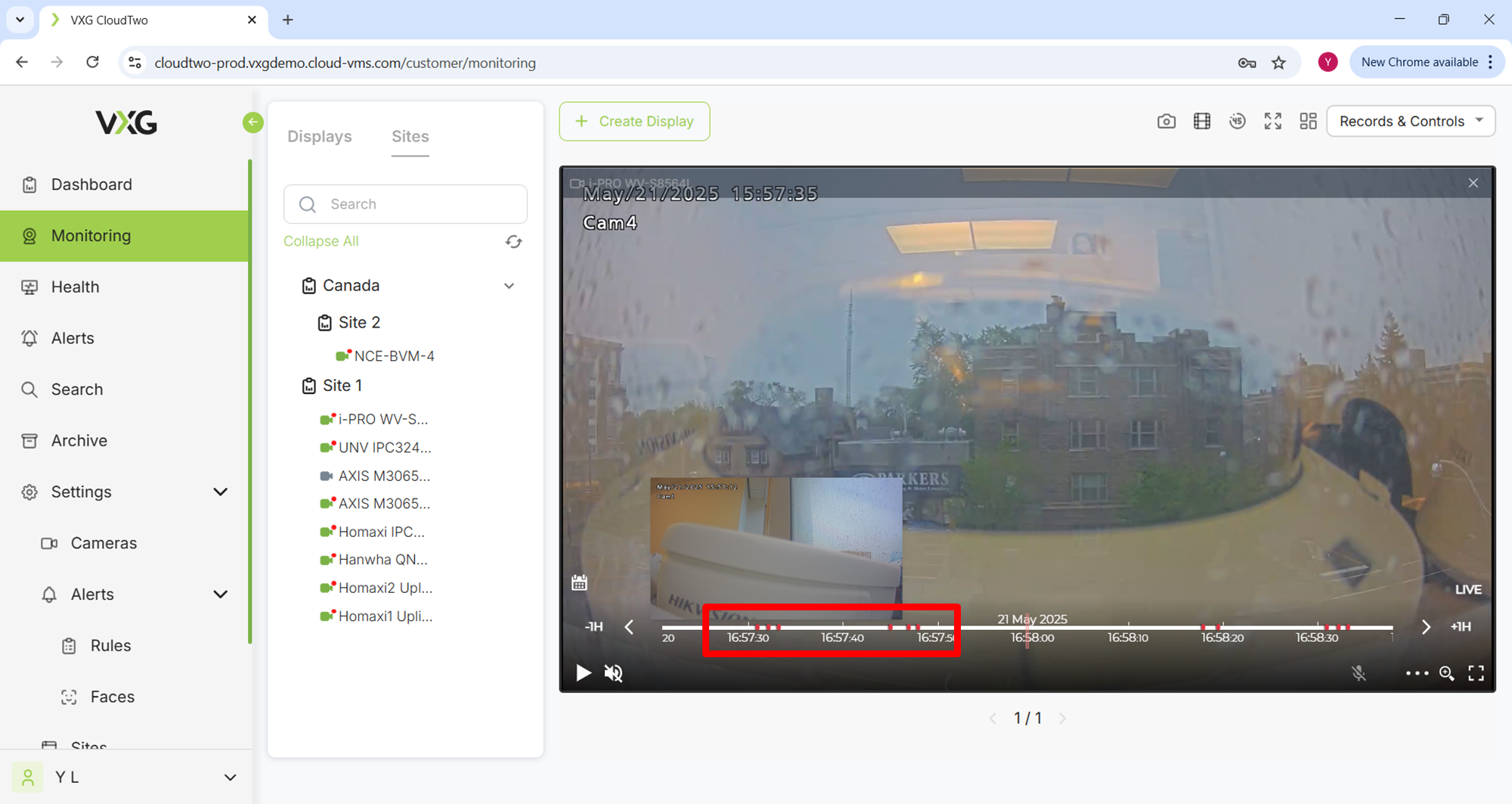Unmute the video speaker
The image size is (1512, 804).
613,673
